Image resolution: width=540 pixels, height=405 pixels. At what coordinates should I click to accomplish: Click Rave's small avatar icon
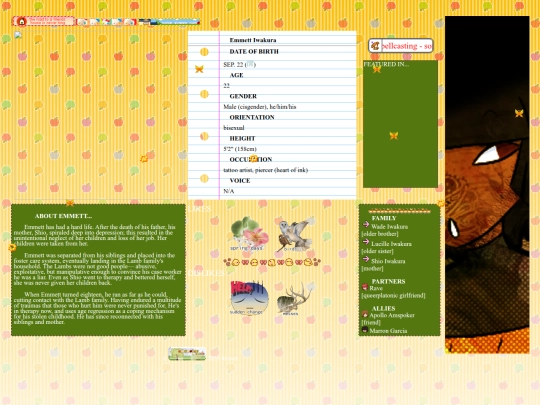point(365,287)
